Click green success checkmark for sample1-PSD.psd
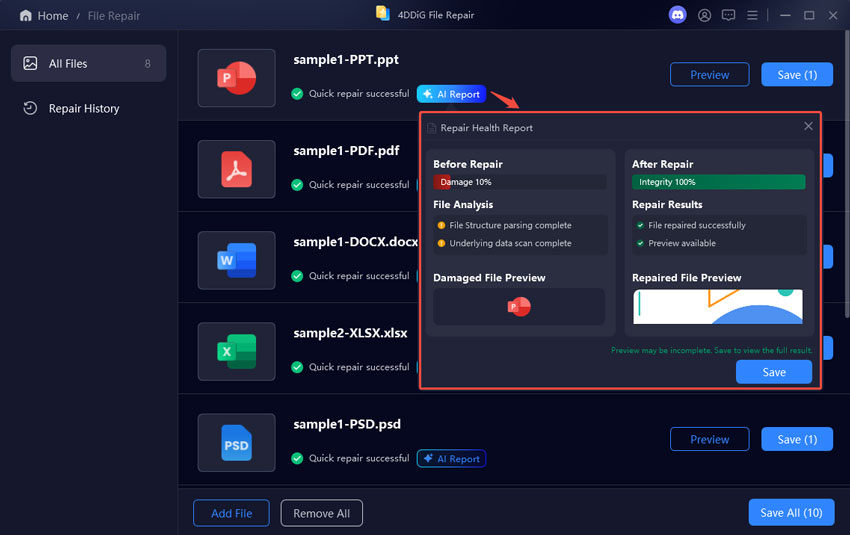The width and height of the screenshot is (850, 535). 297,458
